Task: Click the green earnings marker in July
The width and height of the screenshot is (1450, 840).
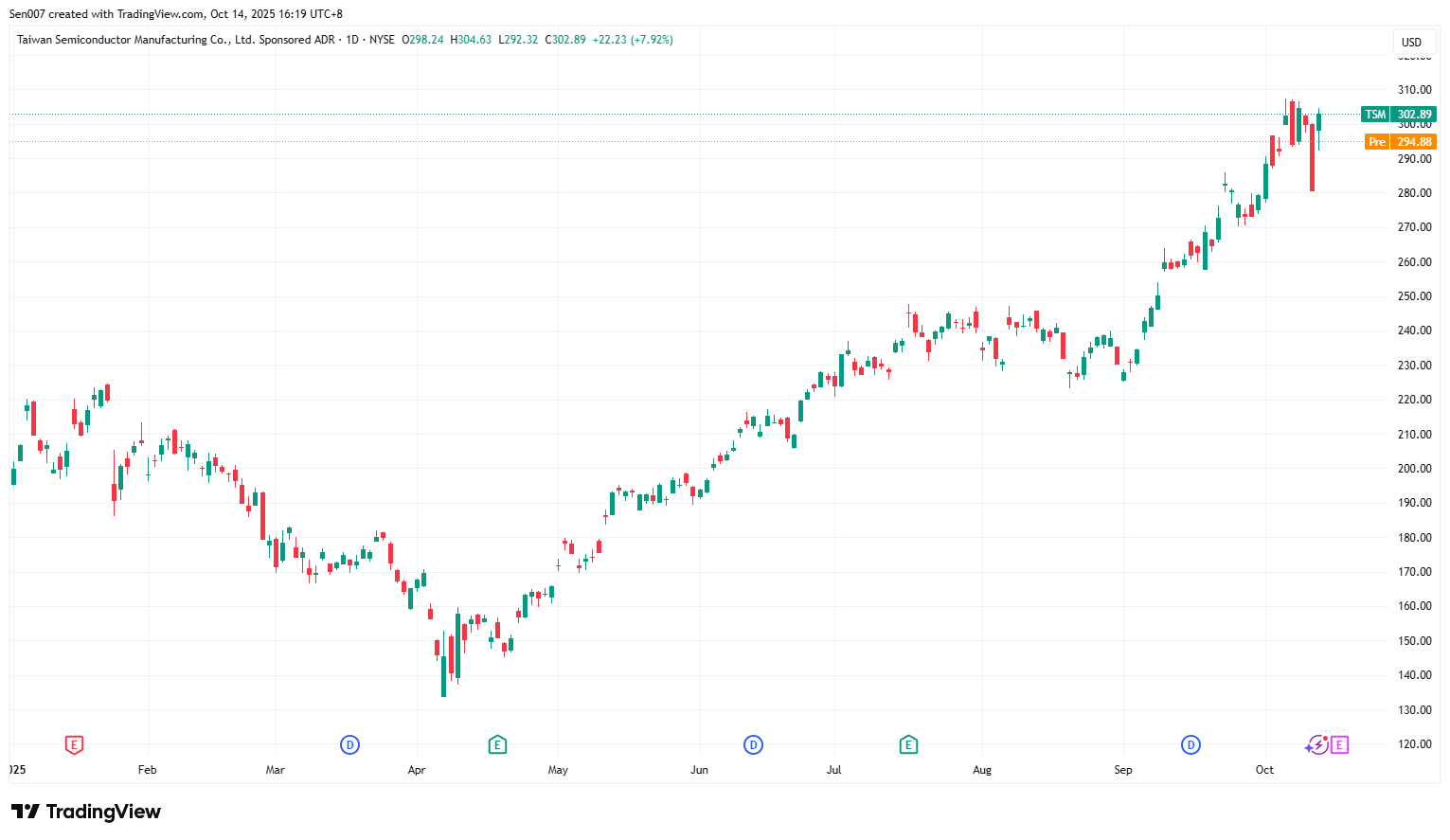Action: pos(908,745)
